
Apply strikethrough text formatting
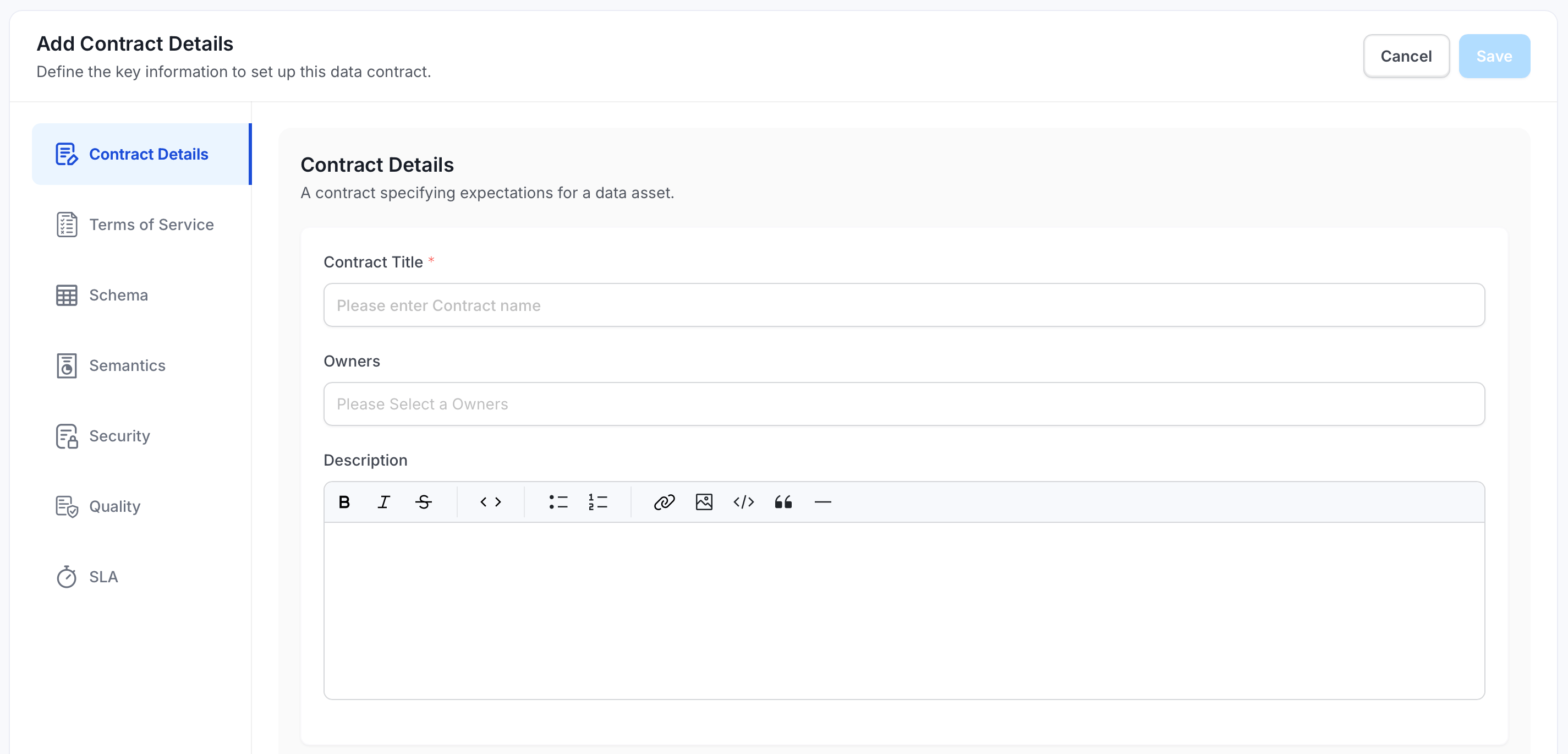(424, 502)
